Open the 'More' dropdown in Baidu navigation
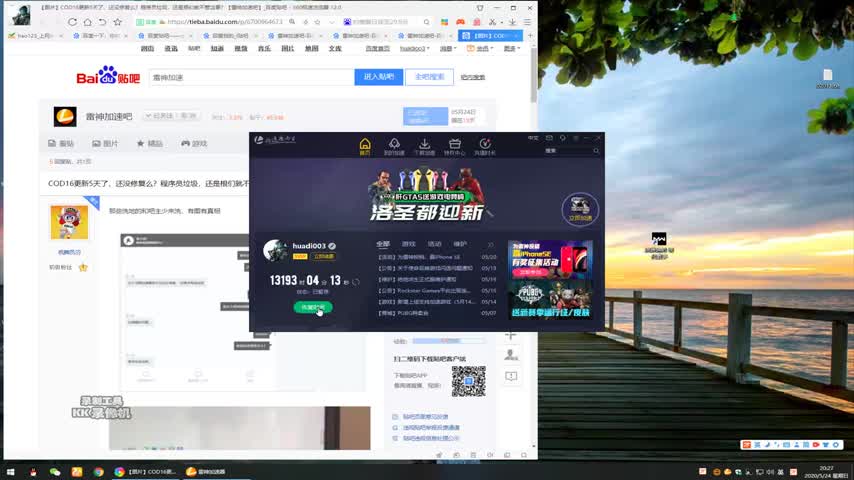This screenshot has height=480, width=854. [x=512, y=48]
